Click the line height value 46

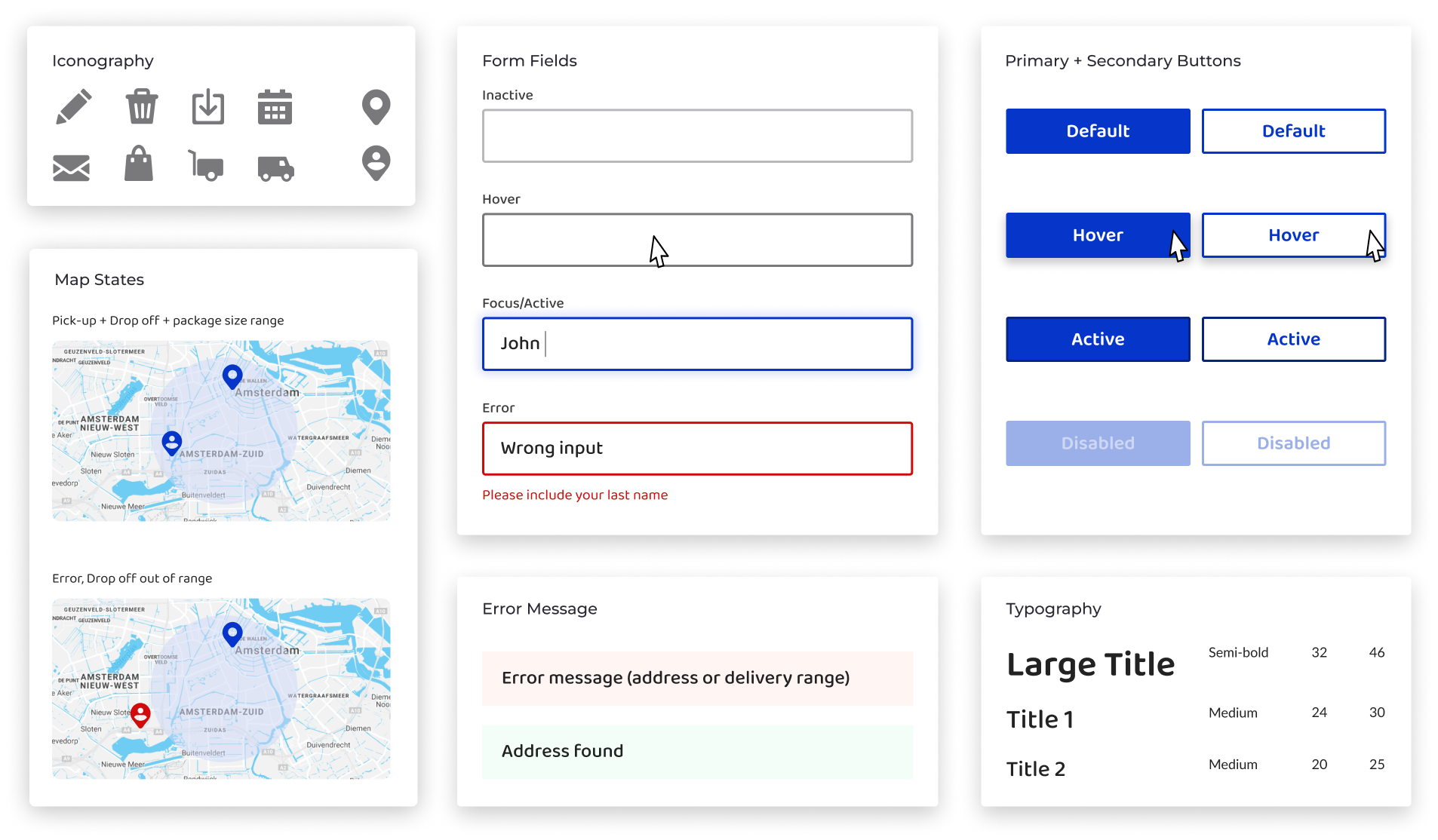coord(1377,652)
